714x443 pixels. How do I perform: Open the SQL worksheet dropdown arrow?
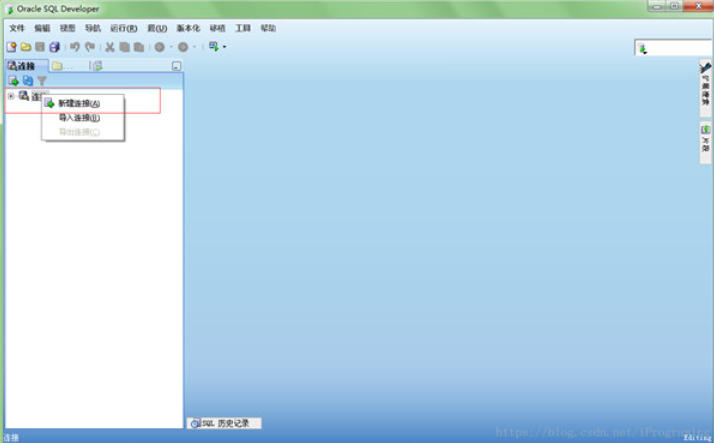click(225, 47)
